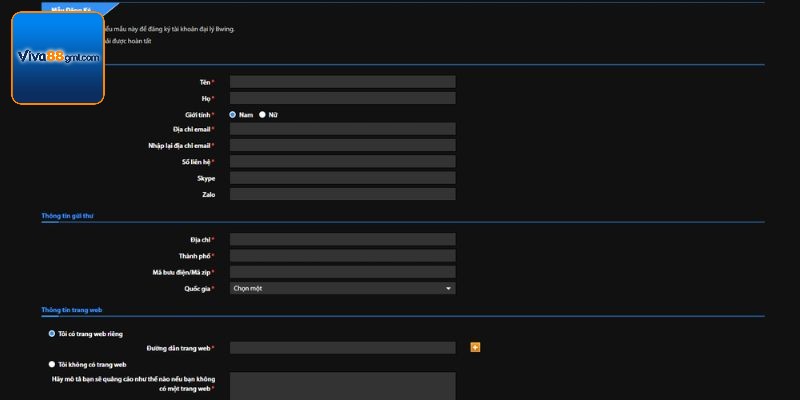Select the Nữ gender option

262,114
